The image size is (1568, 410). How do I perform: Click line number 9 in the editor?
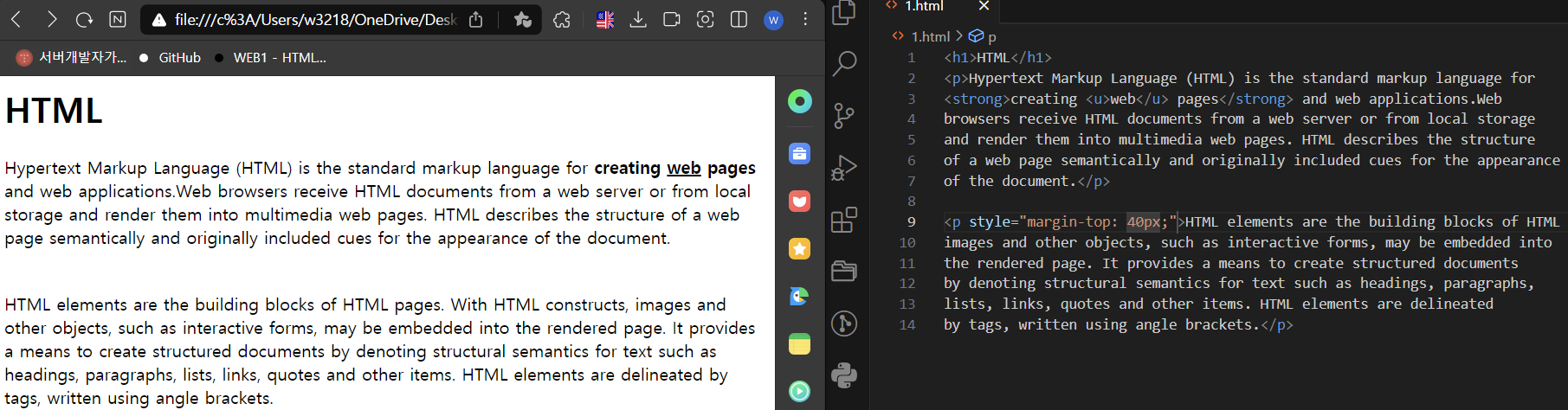[x=911, y=222]
